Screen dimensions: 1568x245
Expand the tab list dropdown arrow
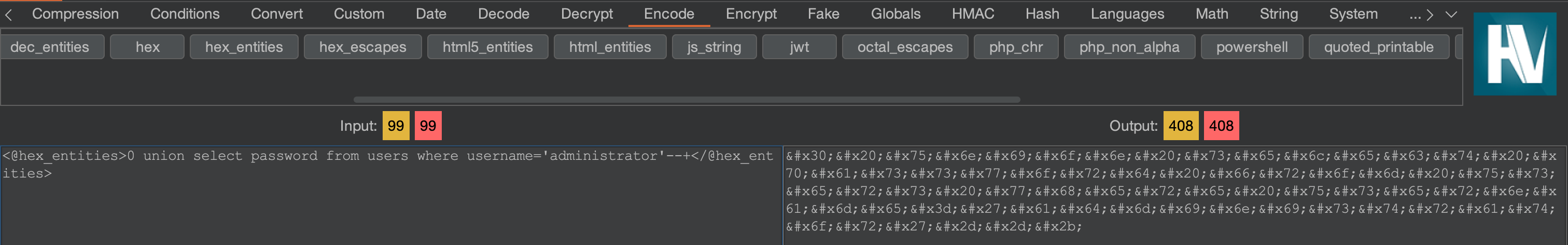[x=1451, y=15]
